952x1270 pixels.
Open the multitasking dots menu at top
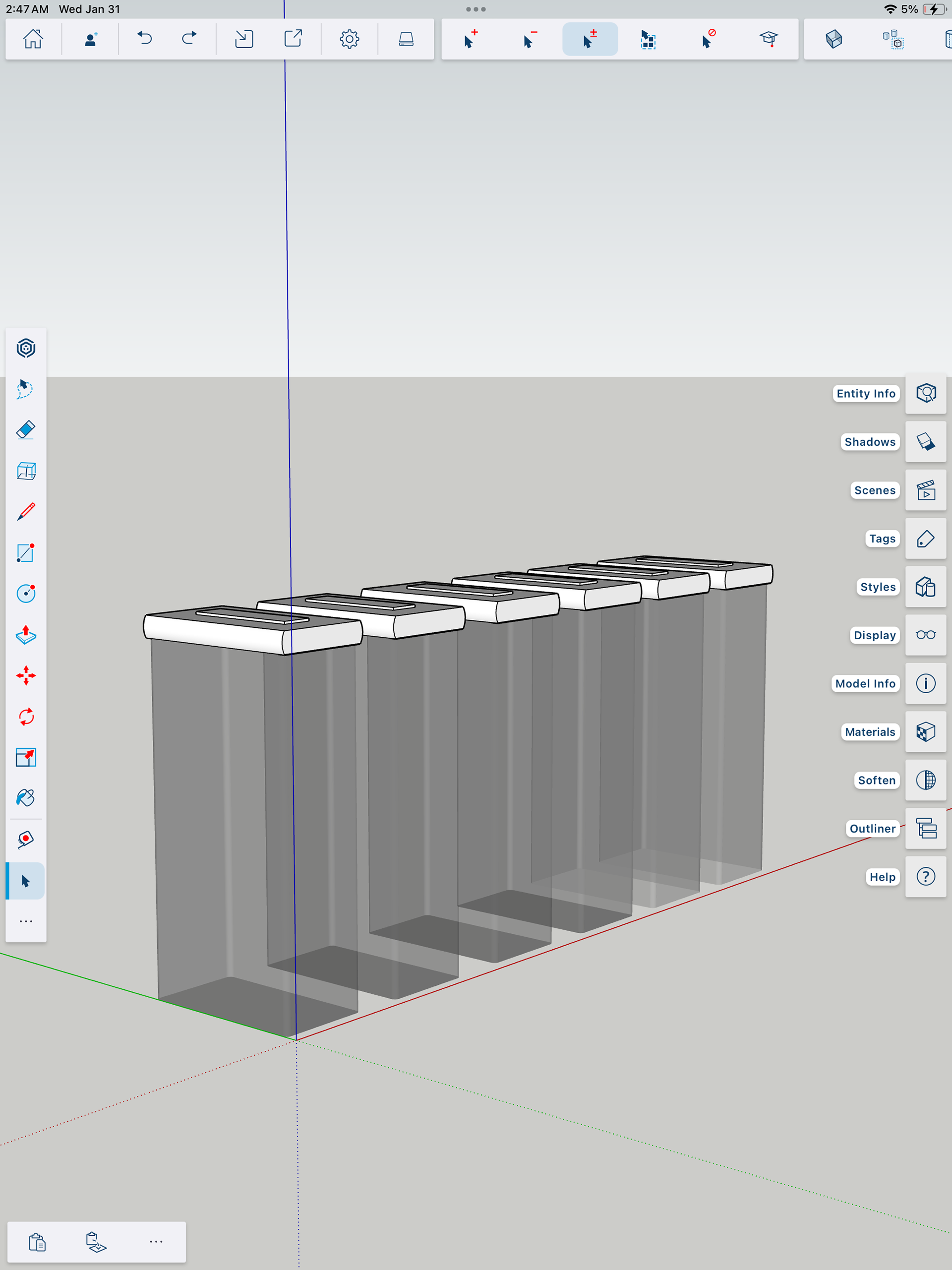pyautogui.click(x=476, y=9)
